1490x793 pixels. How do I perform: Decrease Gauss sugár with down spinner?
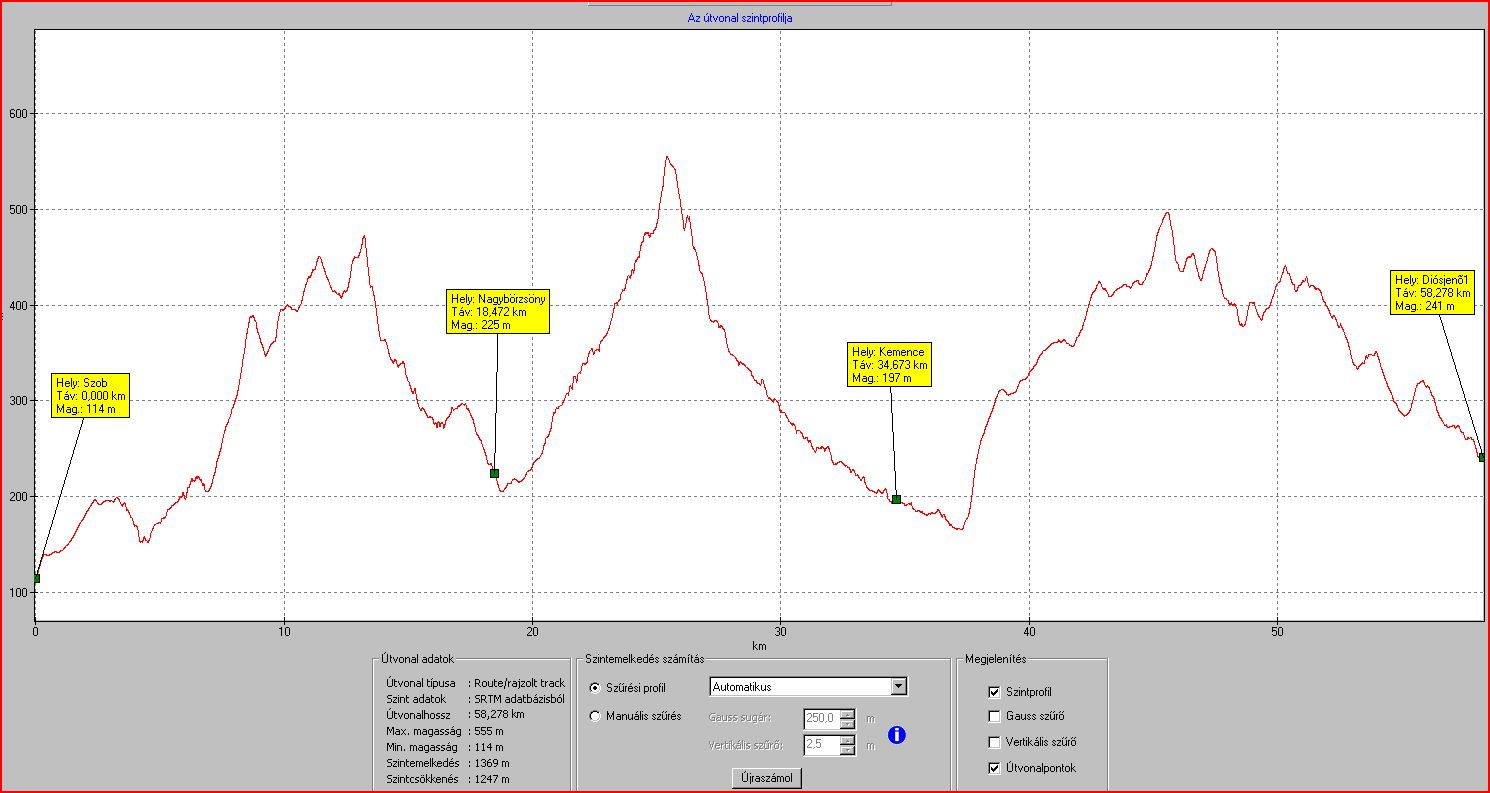pos(848,722)
